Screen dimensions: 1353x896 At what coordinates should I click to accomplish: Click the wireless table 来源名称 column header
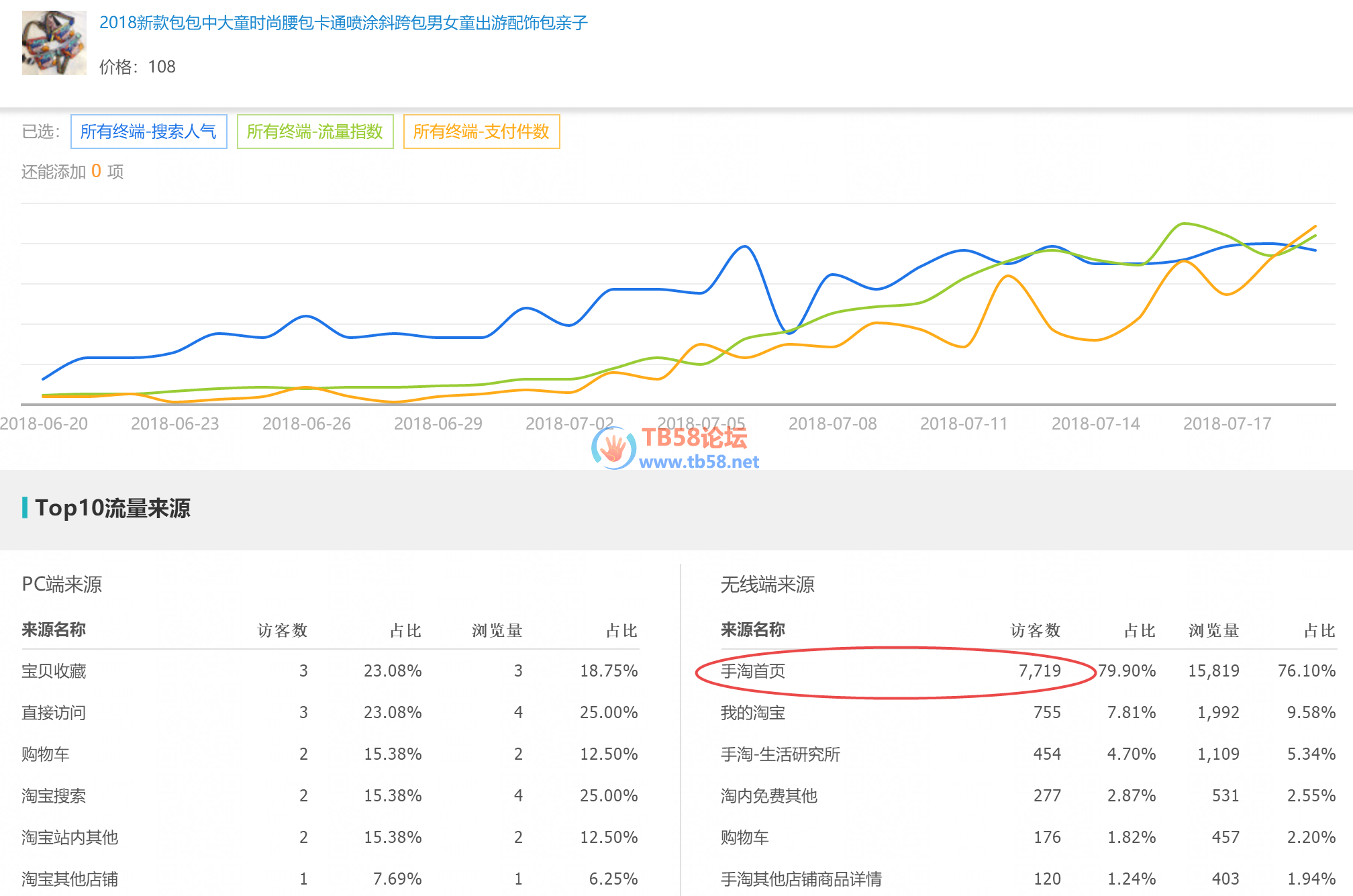[753, 630]
